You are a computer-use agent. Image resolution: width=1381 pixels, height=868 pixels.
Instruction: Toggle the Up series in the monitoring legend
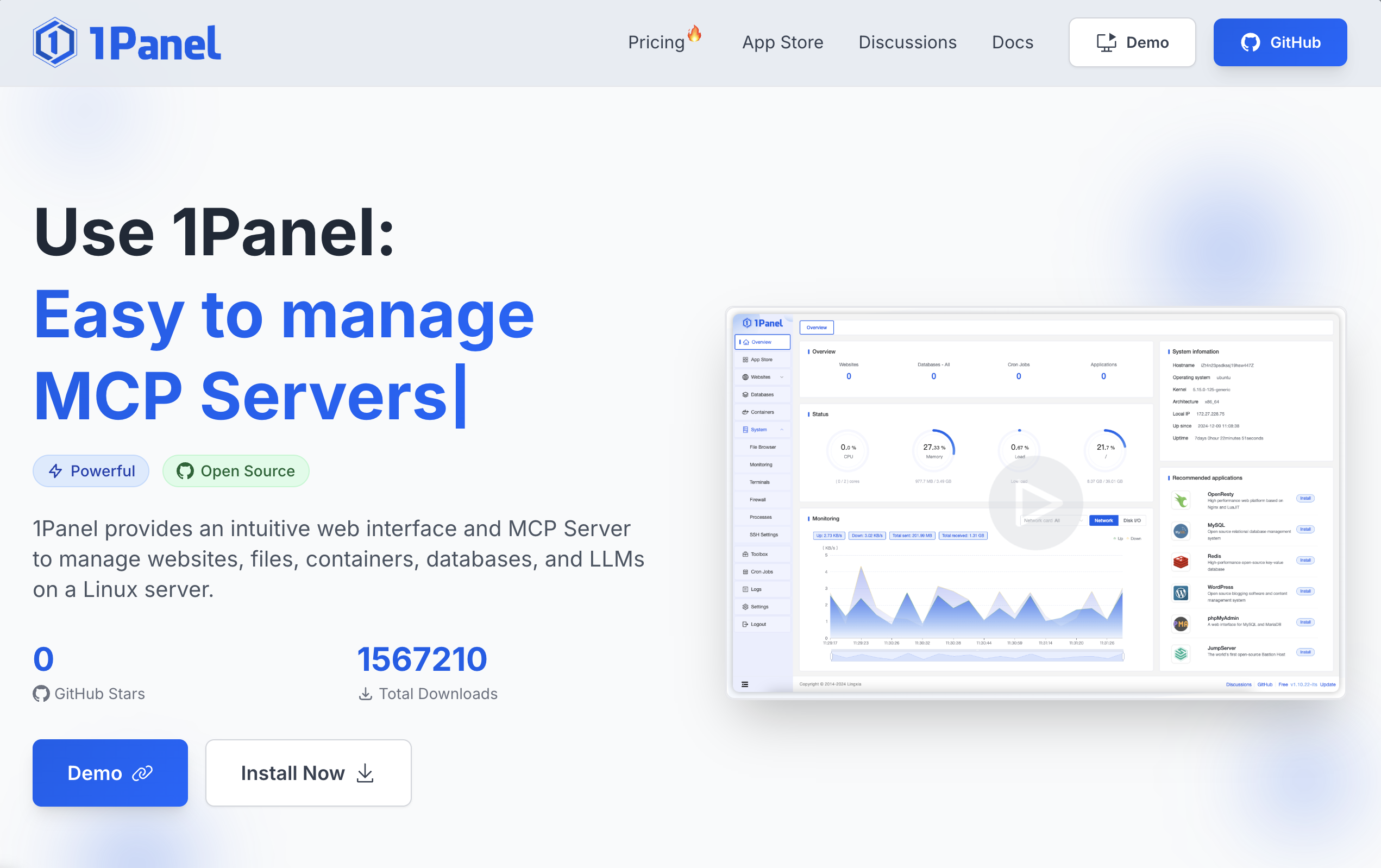coord(1118,539)
